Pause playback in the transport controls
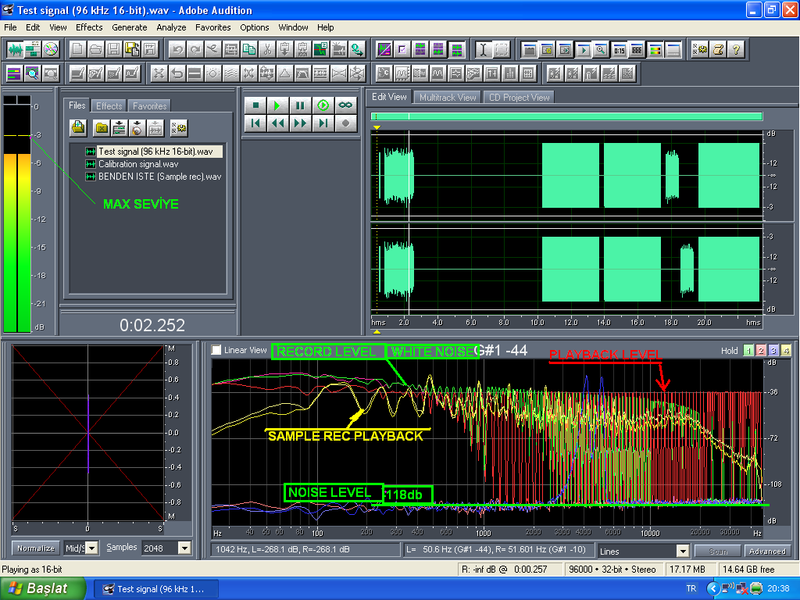The height and width of the screenshot is (600, 800). tap(301, 105)
